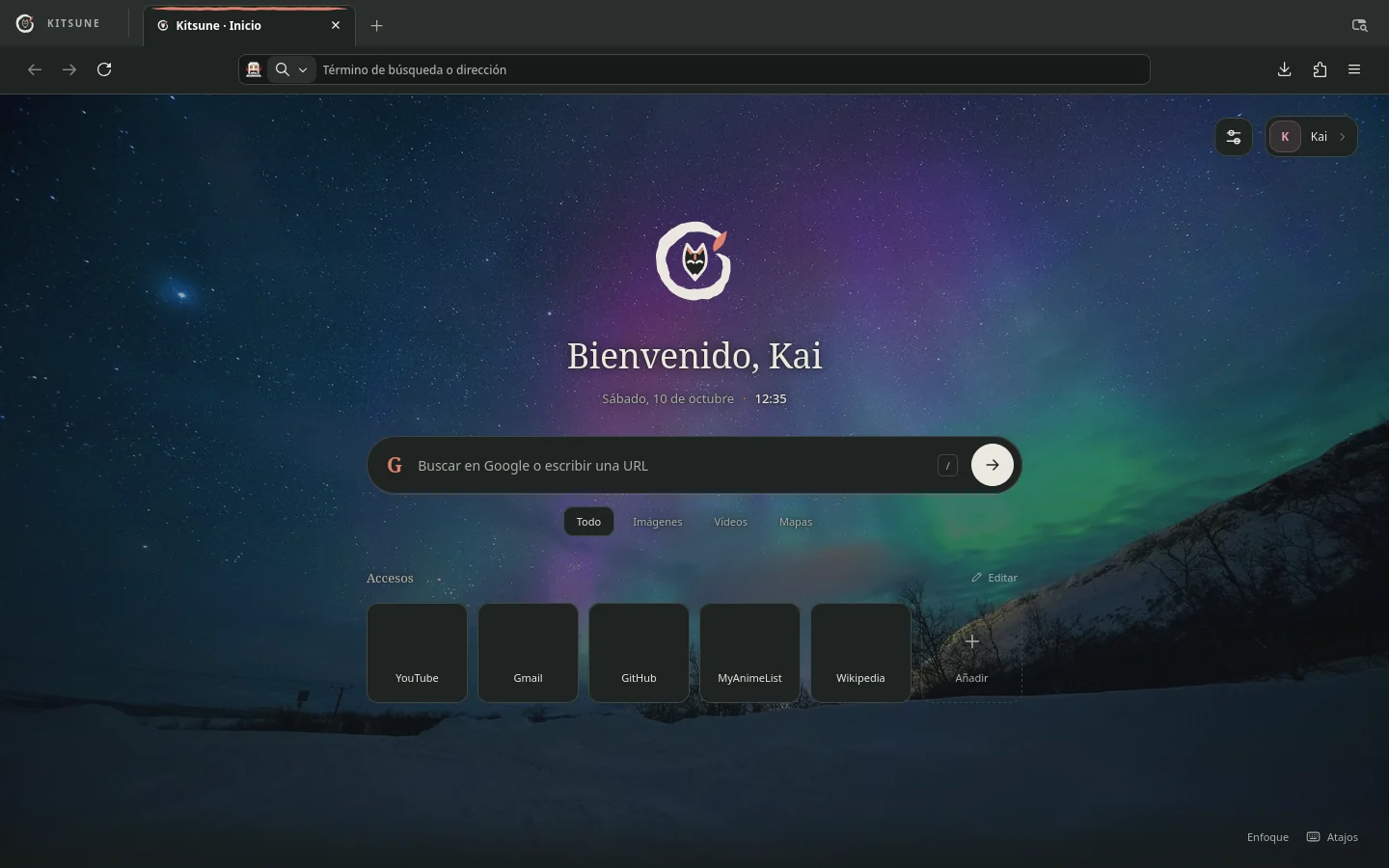The height and width of the screenshot is (868, 1389).
Task: Open the page customization sliders icon
Action: point(1234,137)
